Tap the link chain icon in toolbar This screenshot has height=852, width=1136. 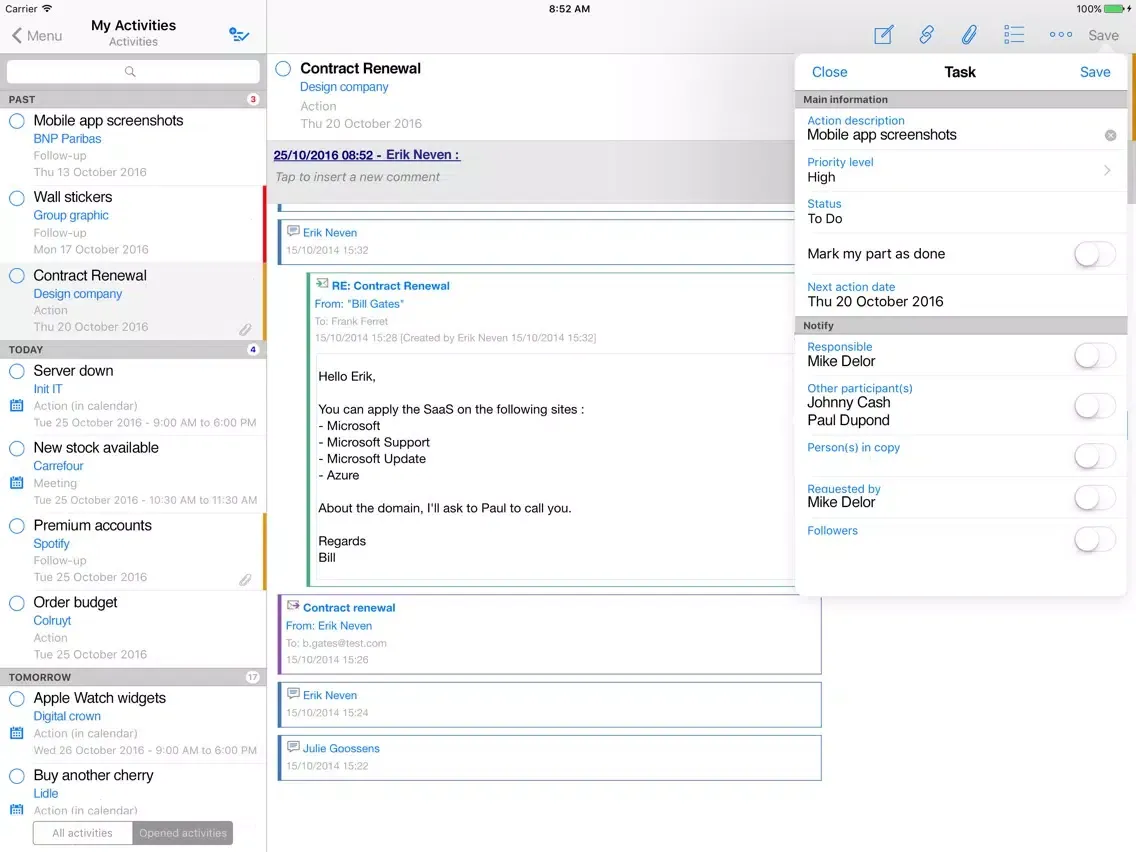pos(926,36)
